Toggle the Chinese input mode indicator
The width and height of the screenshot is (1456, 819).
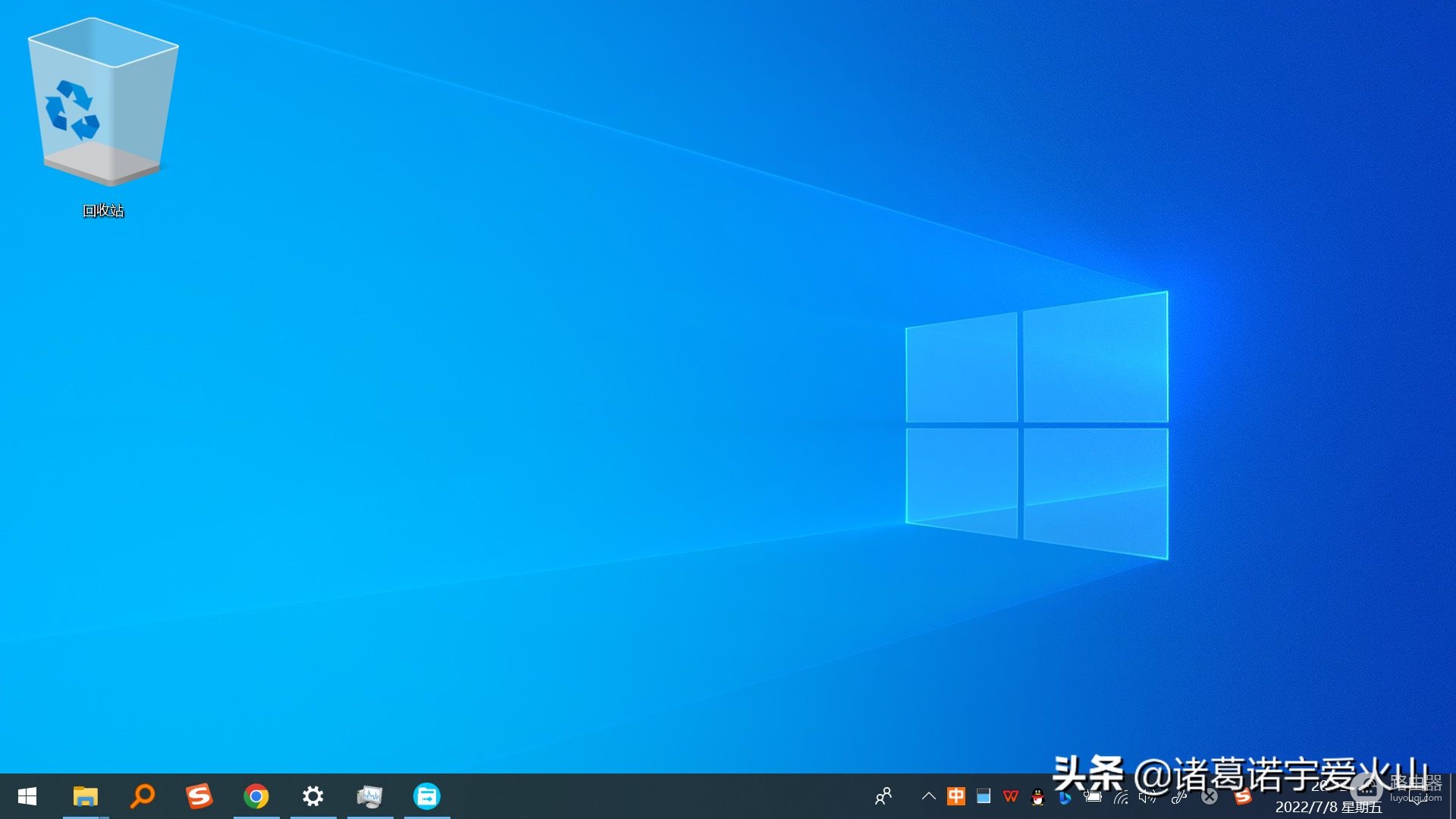(956, 796)
